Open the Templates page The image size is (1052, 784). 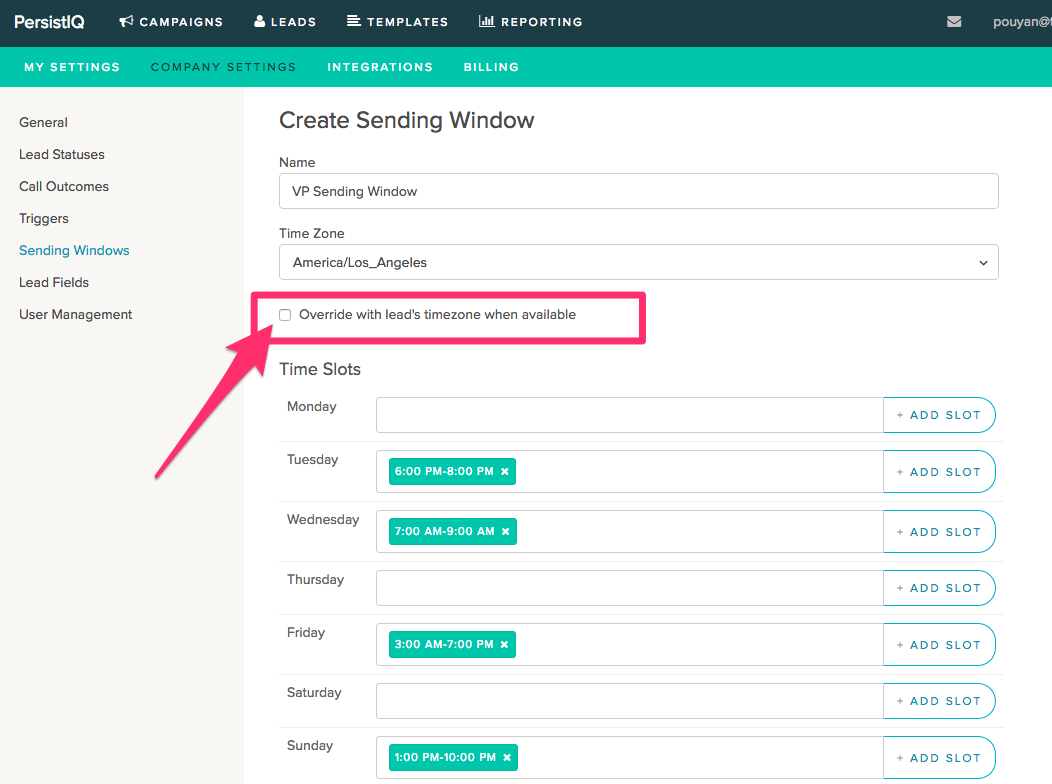(397, 22)
